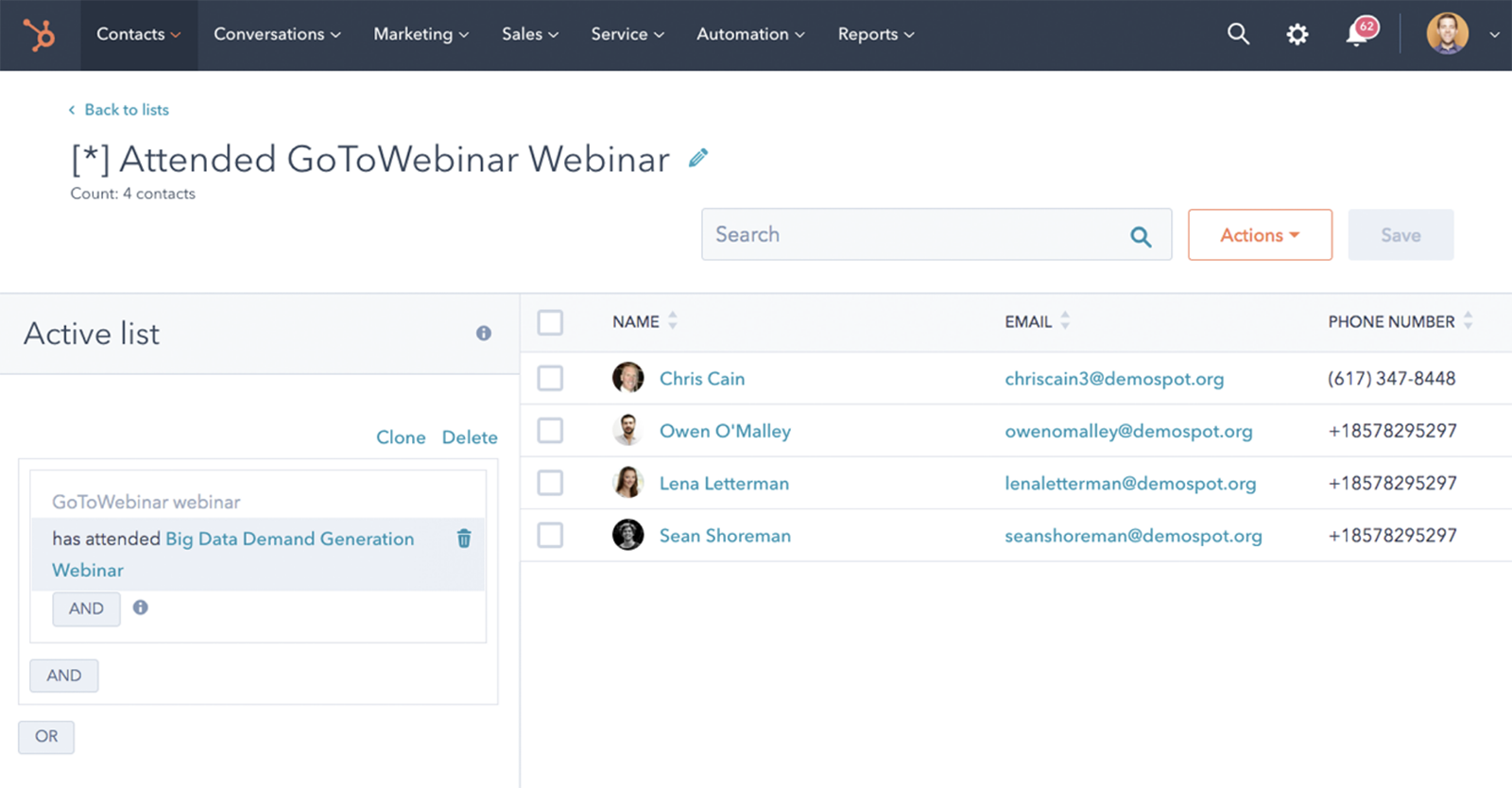Delete the webinar filter with the trash icon
This screenshot has width=1512, height=788.
[464, 539]
